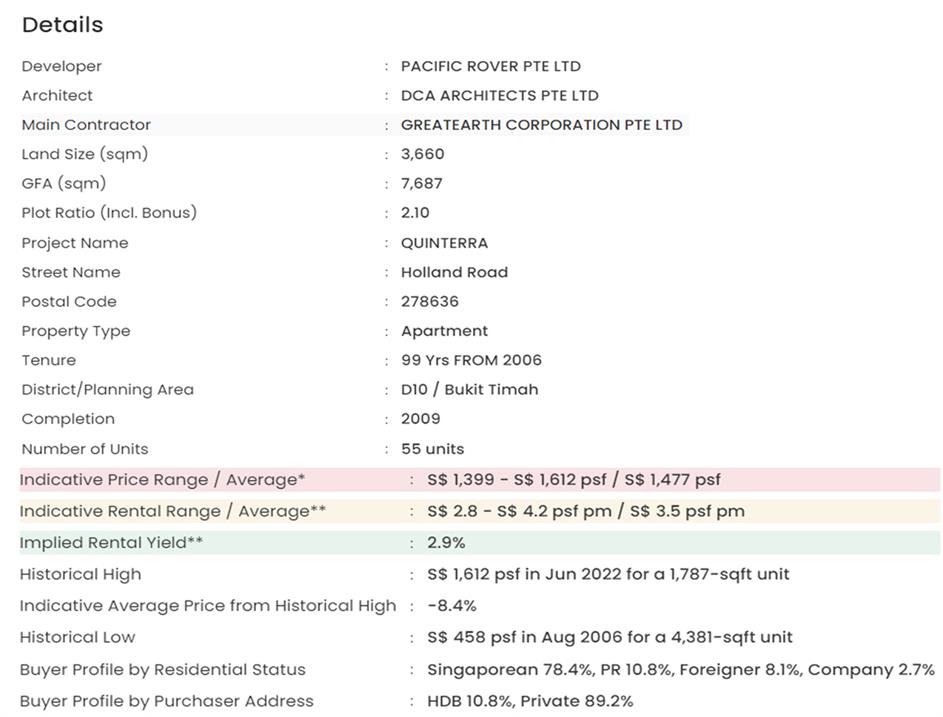Select the GFA value 7,687
The width and height of the screenshot is (943, 717).
421,183
